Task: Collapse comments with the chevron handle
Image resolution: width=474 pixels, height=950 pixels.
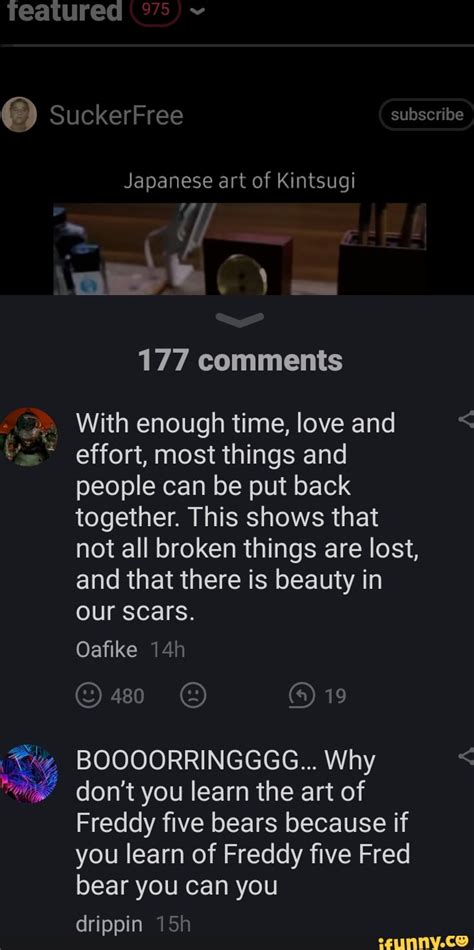Action: click(x=240, y=319)
